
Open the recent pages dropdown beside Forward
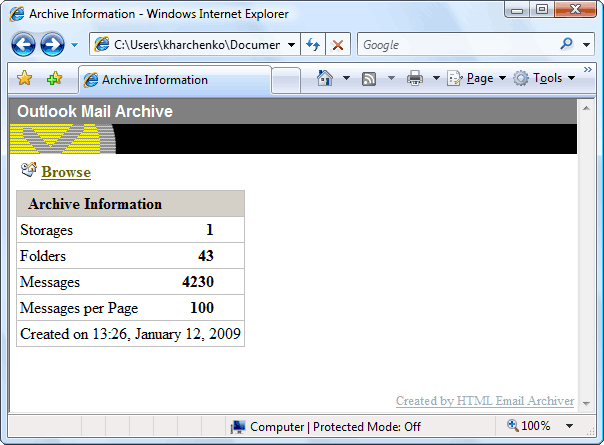point(74,45)
